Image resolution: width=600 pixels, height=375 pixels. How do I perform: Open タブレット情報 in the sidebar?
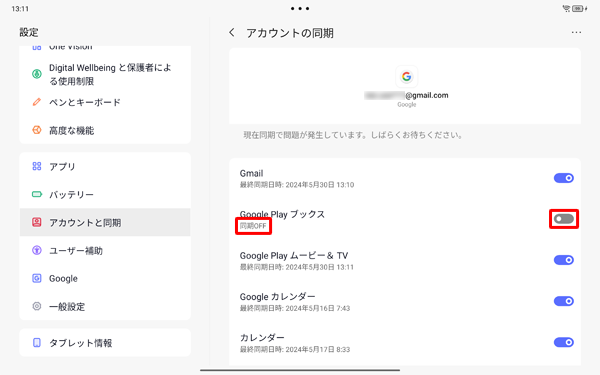pyautogui.click(x=105, y=342)
